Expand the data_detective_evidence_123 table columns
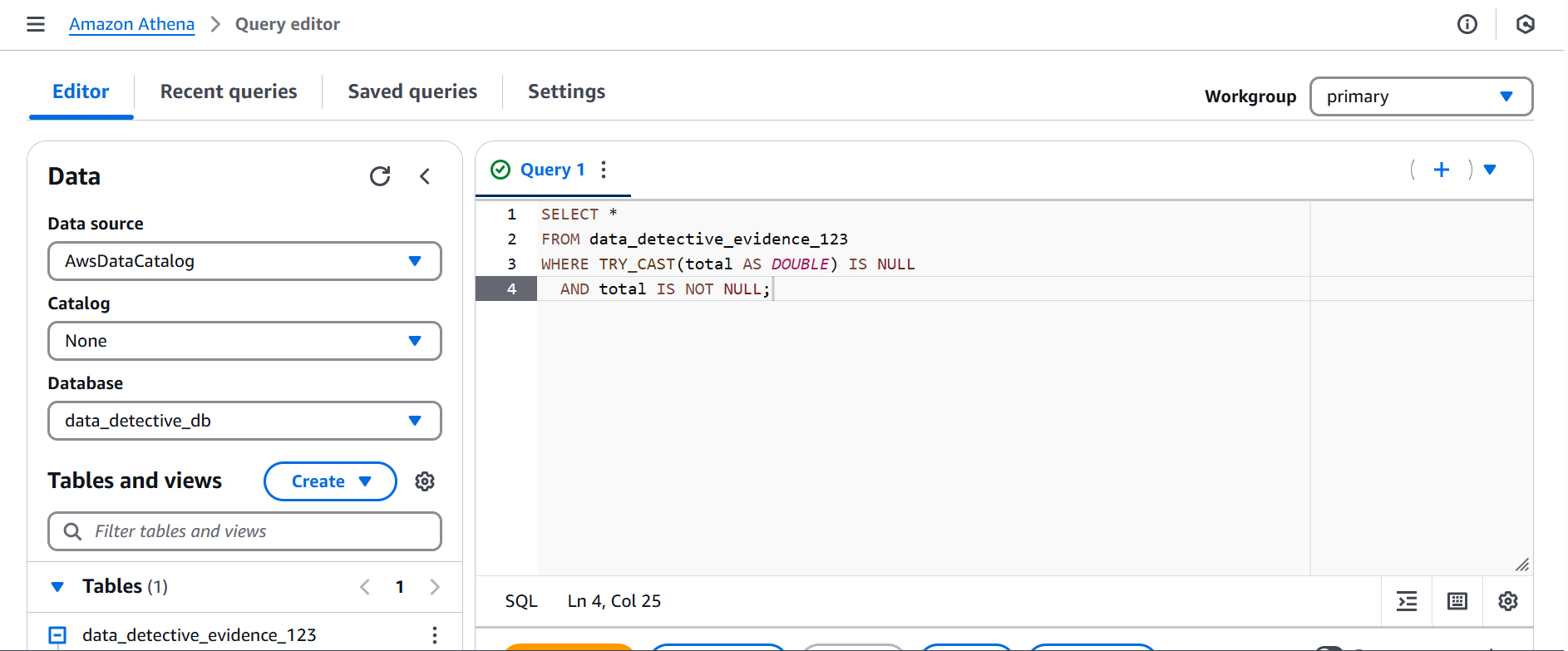Image resolution: width=1568 pixels, height=651 pixels. coord(57,636)
